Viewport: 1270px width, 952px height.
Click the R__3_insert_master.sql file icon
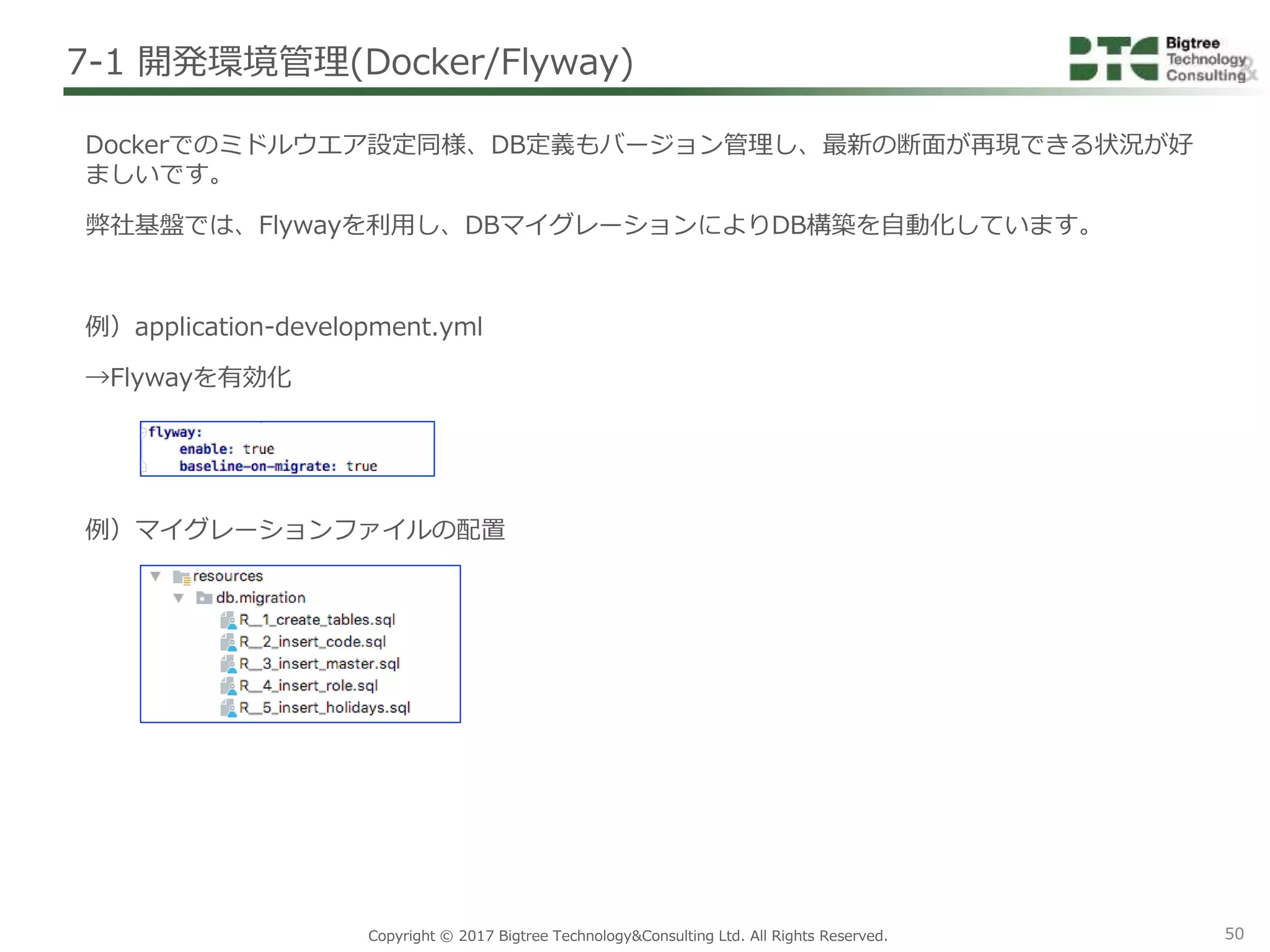point(228,664)
